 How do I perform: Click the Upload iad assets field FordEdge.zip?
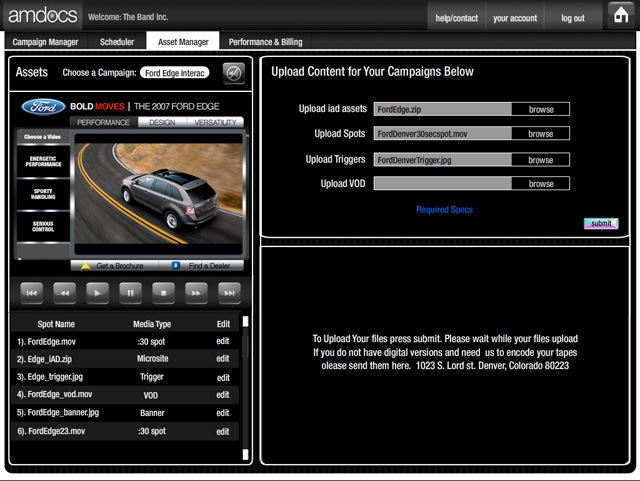[x=442, y=109]
